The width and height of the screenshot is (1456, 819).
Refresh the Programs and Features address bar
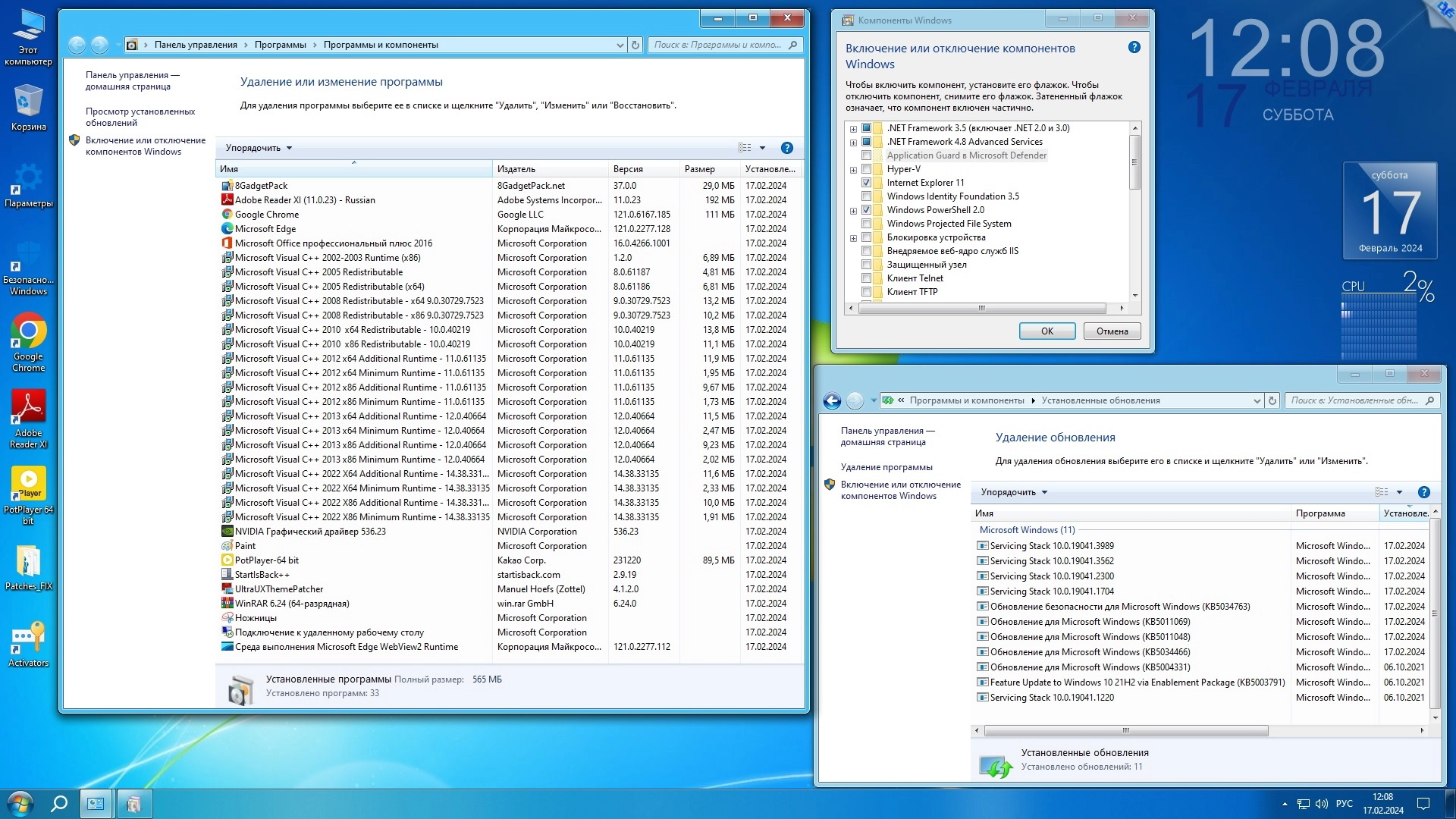click(635, 45)
